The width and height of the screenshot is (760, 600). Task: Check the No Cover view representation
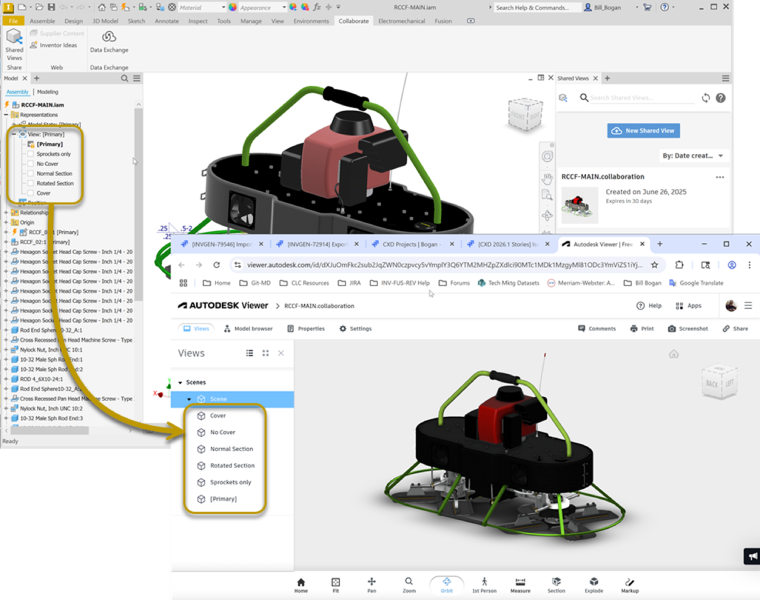31,164
